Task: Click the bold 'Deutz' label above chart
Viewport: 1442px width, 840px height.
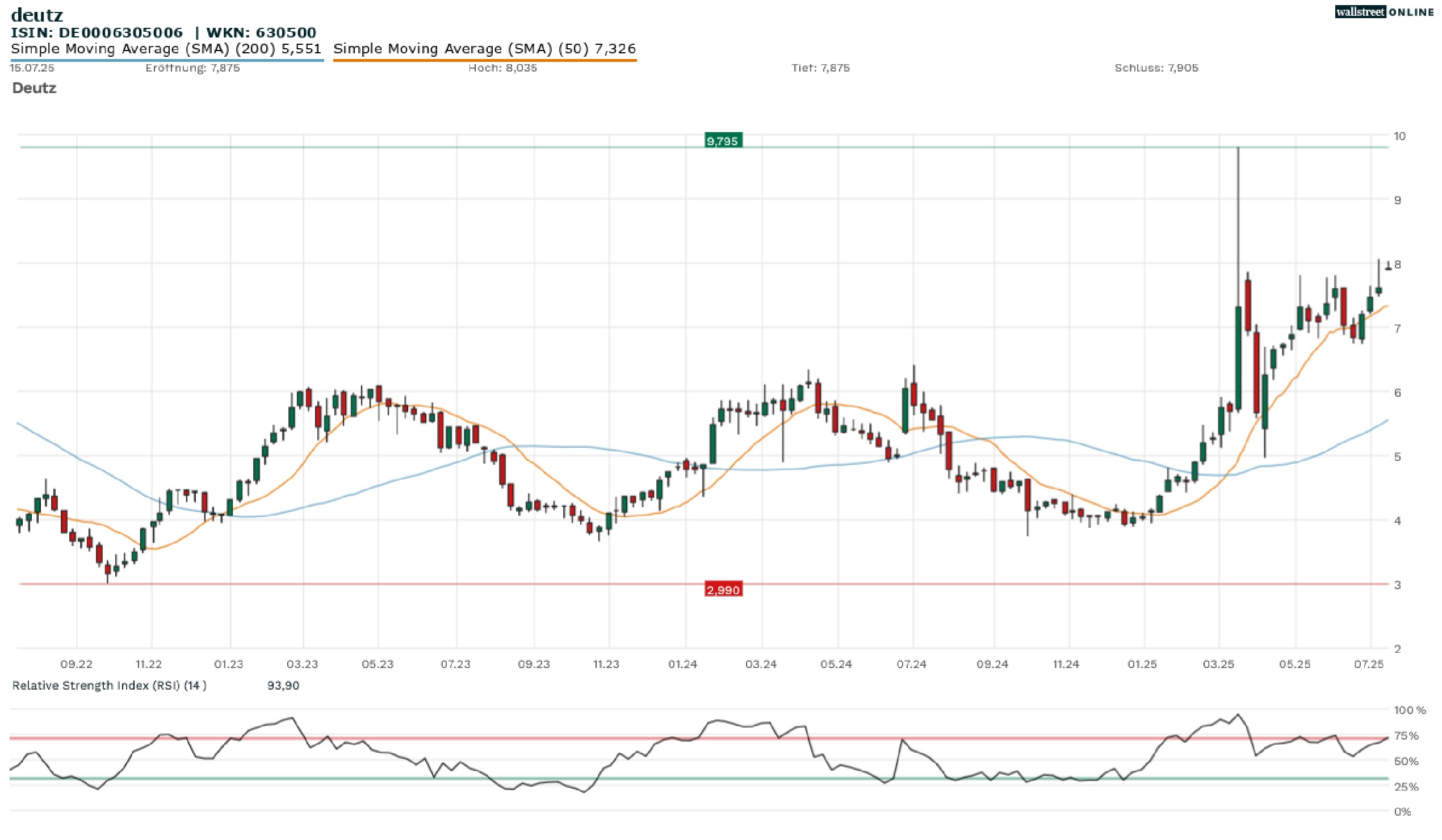Action: click(x=34, y=87)
